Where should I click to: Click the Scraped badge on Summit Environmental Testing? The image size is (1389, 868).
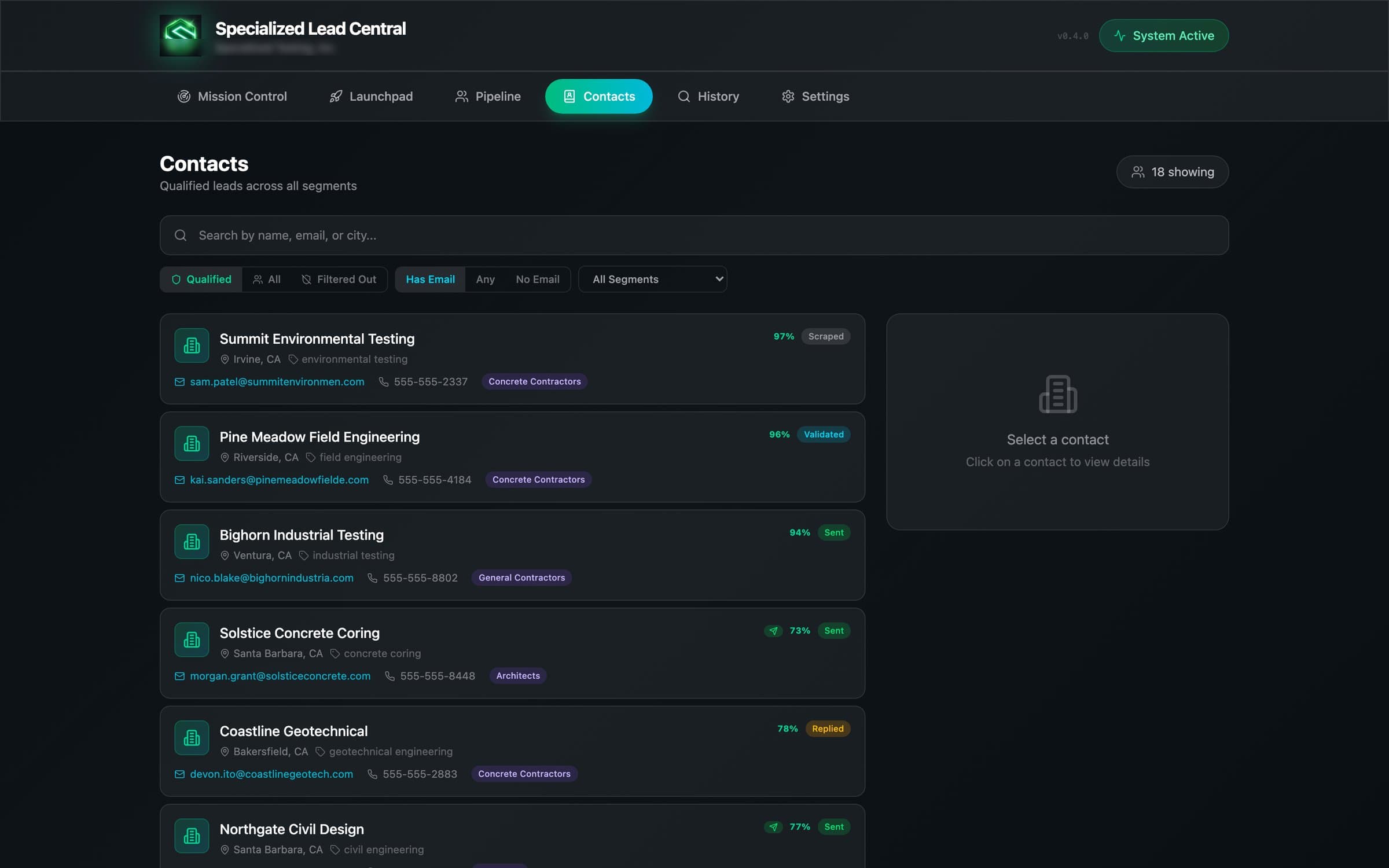coord(826,337)
